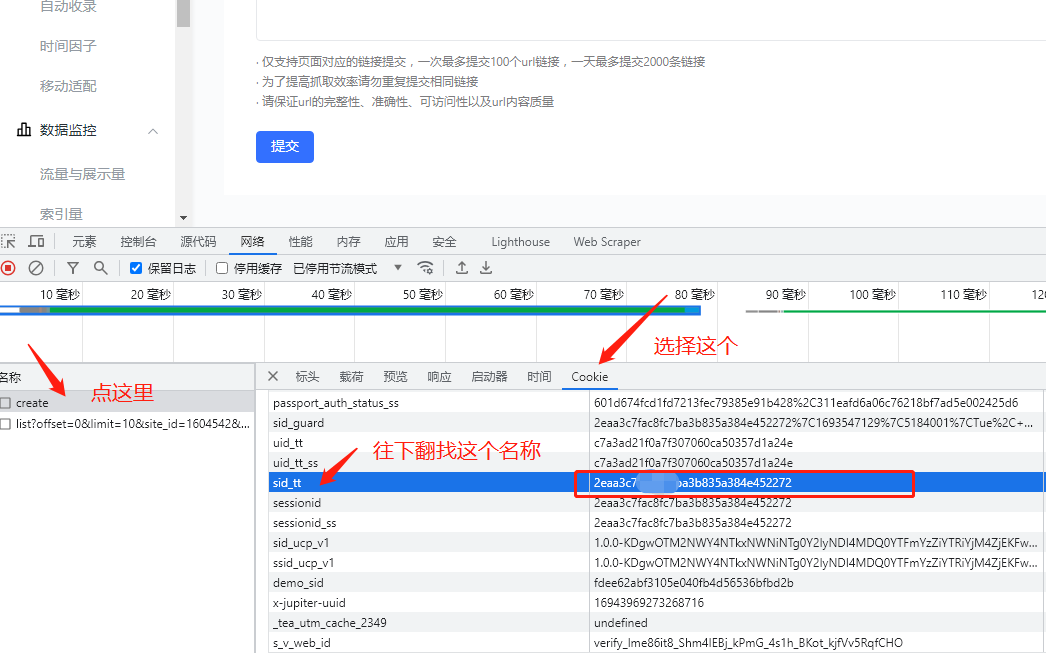This screenshot has width=1046, height=653.
Task: Export the HAR file via download arrow
Action: (486, 268)
